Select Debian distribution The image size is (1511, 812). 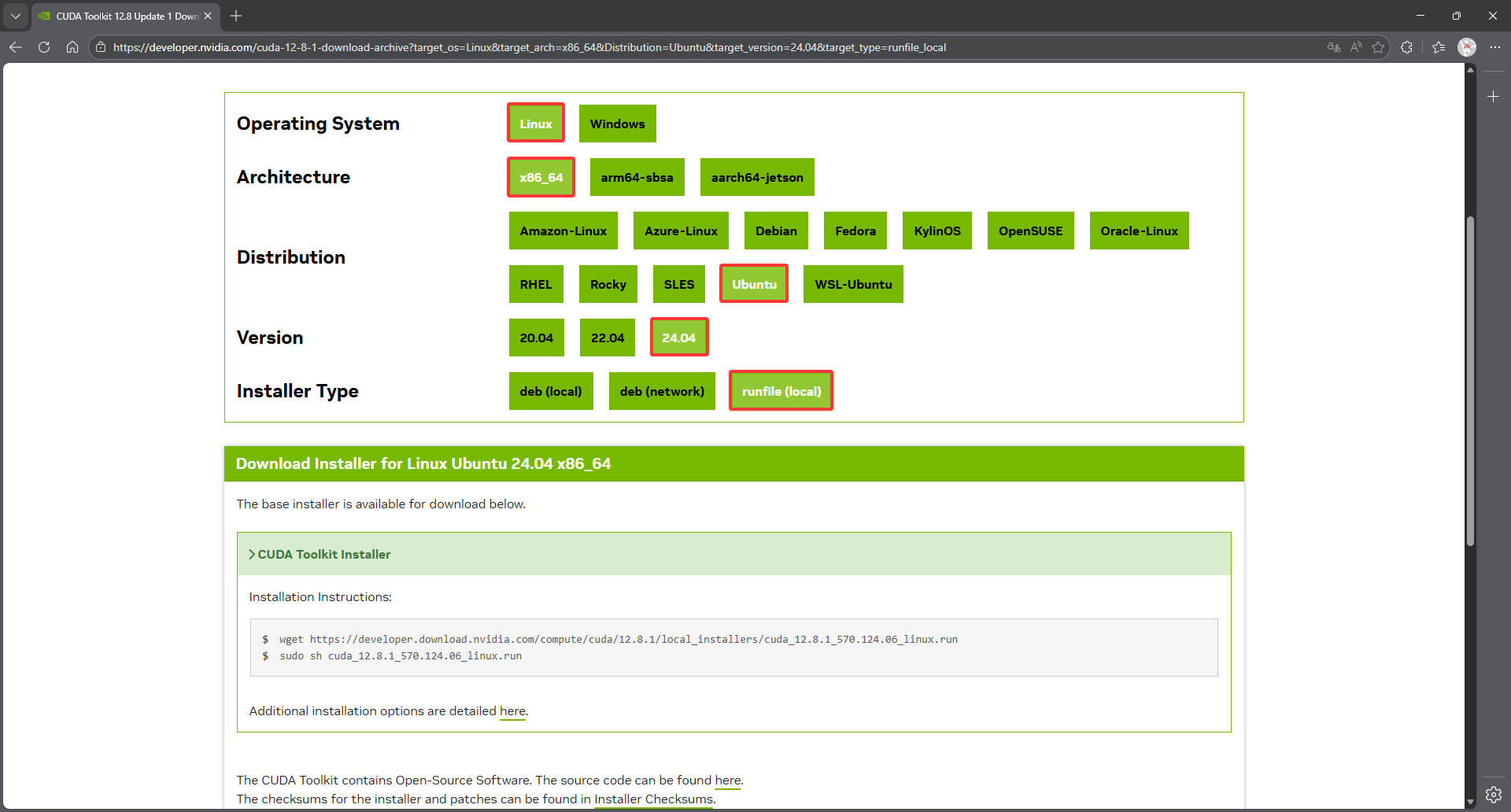point(776,231)
